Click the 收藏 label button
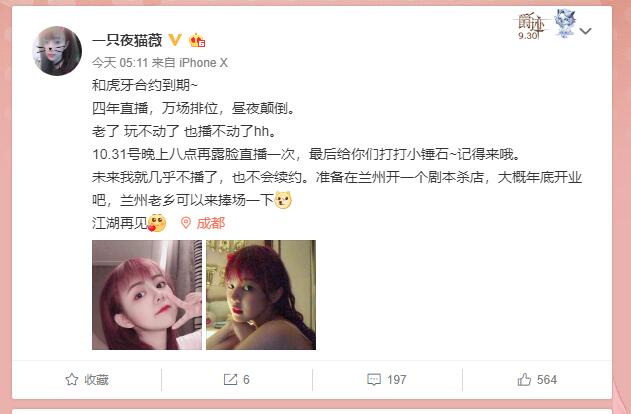Image resolution: width=631 pixels, height=414 pixels. (x=97, y=380)
